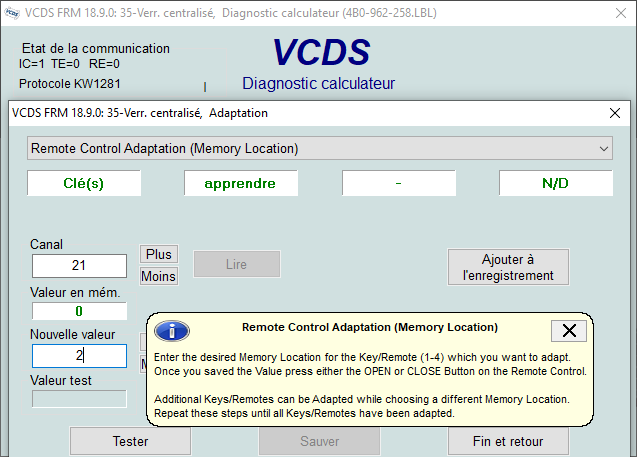The image size is (637, 457).
Task: Click the VCDS app icon in title bar
Action: pos(12,13)
